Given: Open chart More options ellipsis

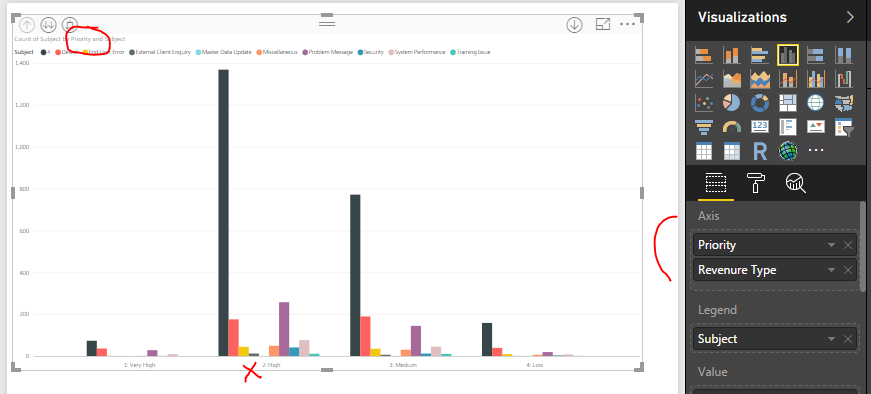Looking at the screenshot, I should pos(628,24).
